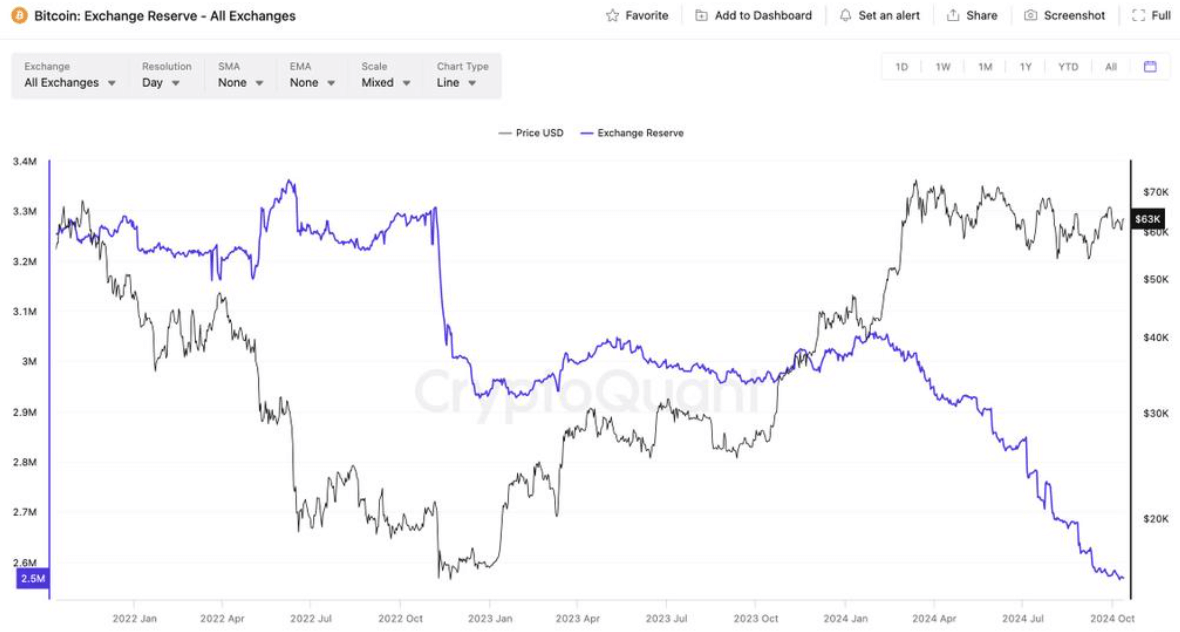This screenshot has height=632, width=1180.
Task: Click the Share upload icon
Action: tap(953, 16)
